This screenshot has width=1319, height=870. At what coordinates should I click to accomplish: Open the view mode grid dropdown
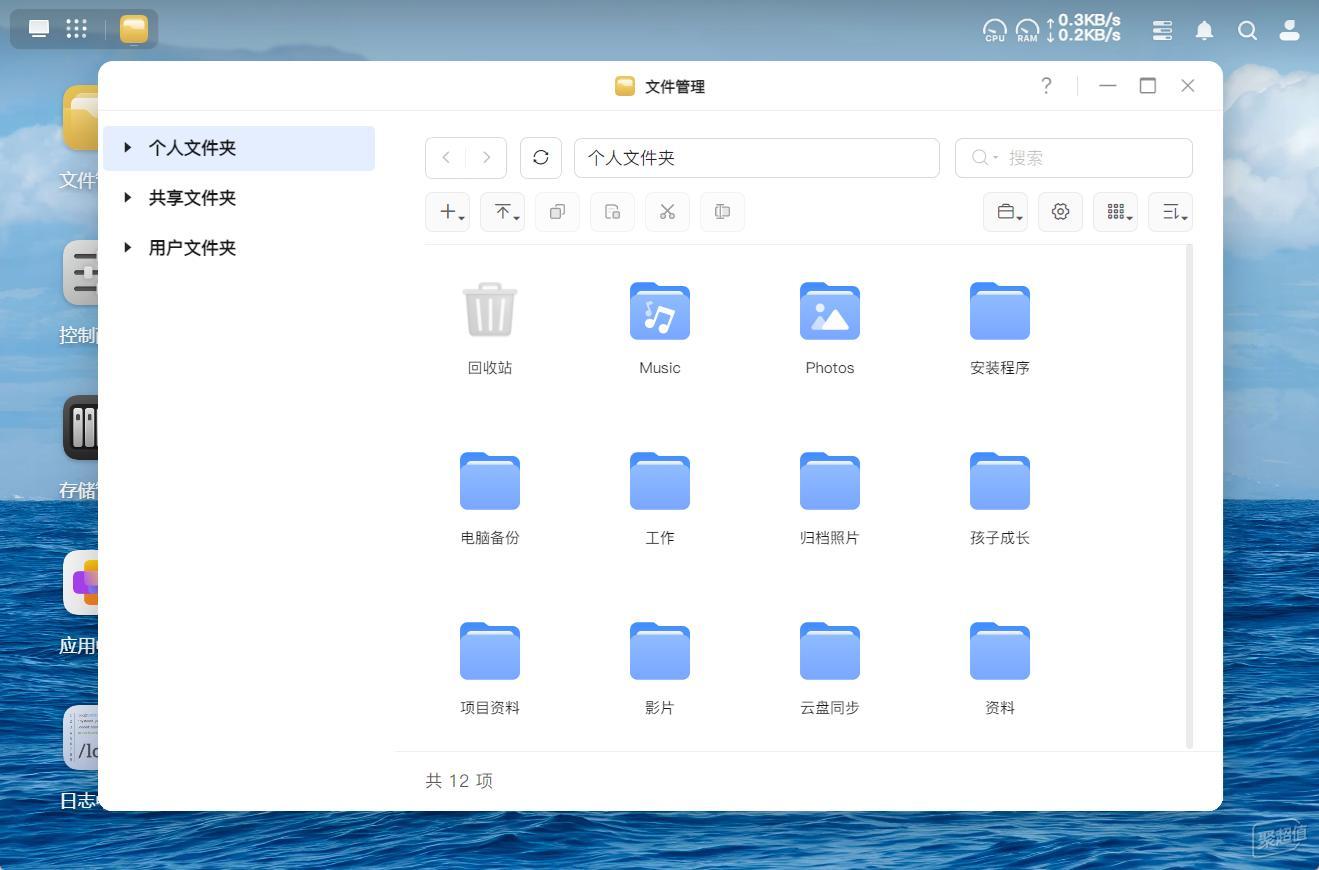tap(1115, 212)
